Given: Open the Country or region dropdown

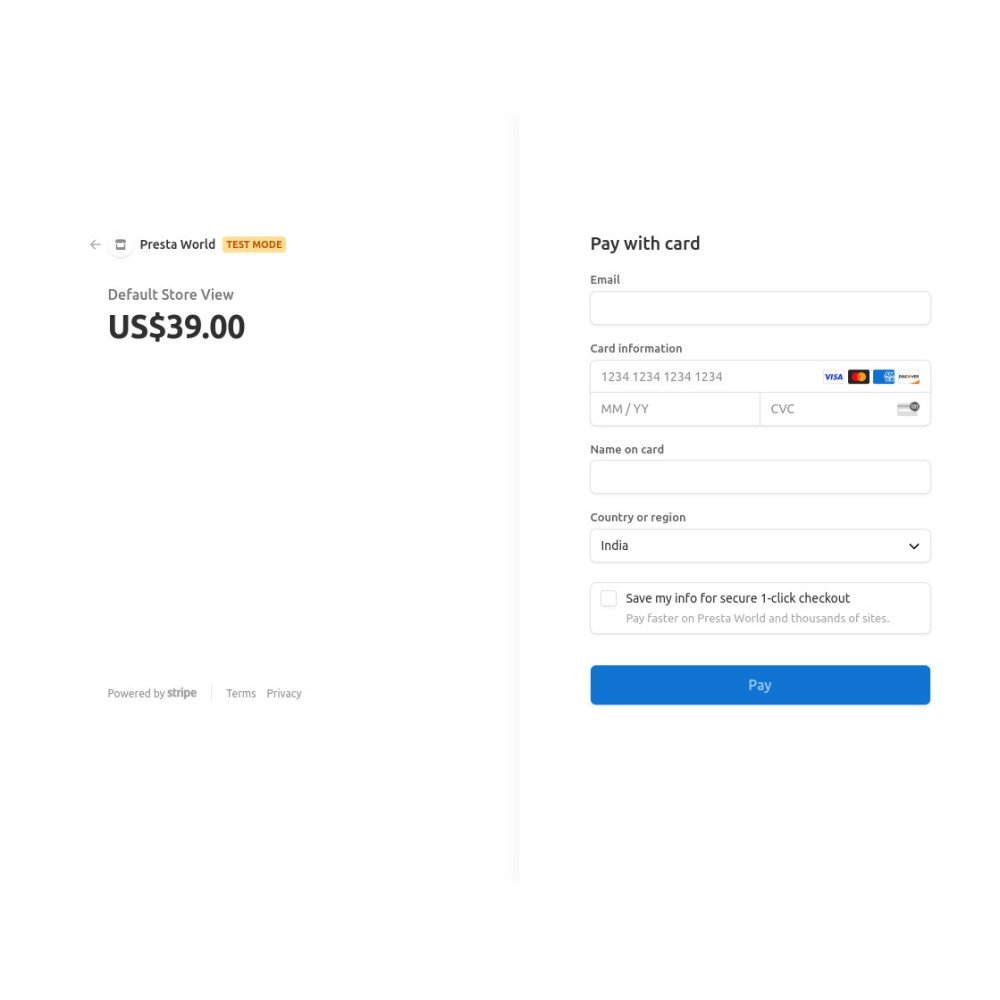Looking at the screenshot, I should 760,546.
